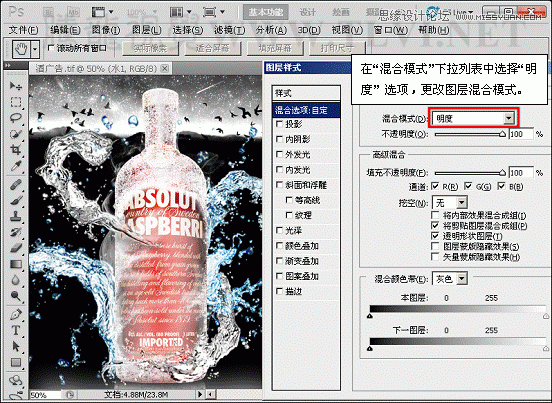The height and width of the screenshot is (403, 552).
Task: Open the 编辑(E) menu
Action: tap(65, 31)
